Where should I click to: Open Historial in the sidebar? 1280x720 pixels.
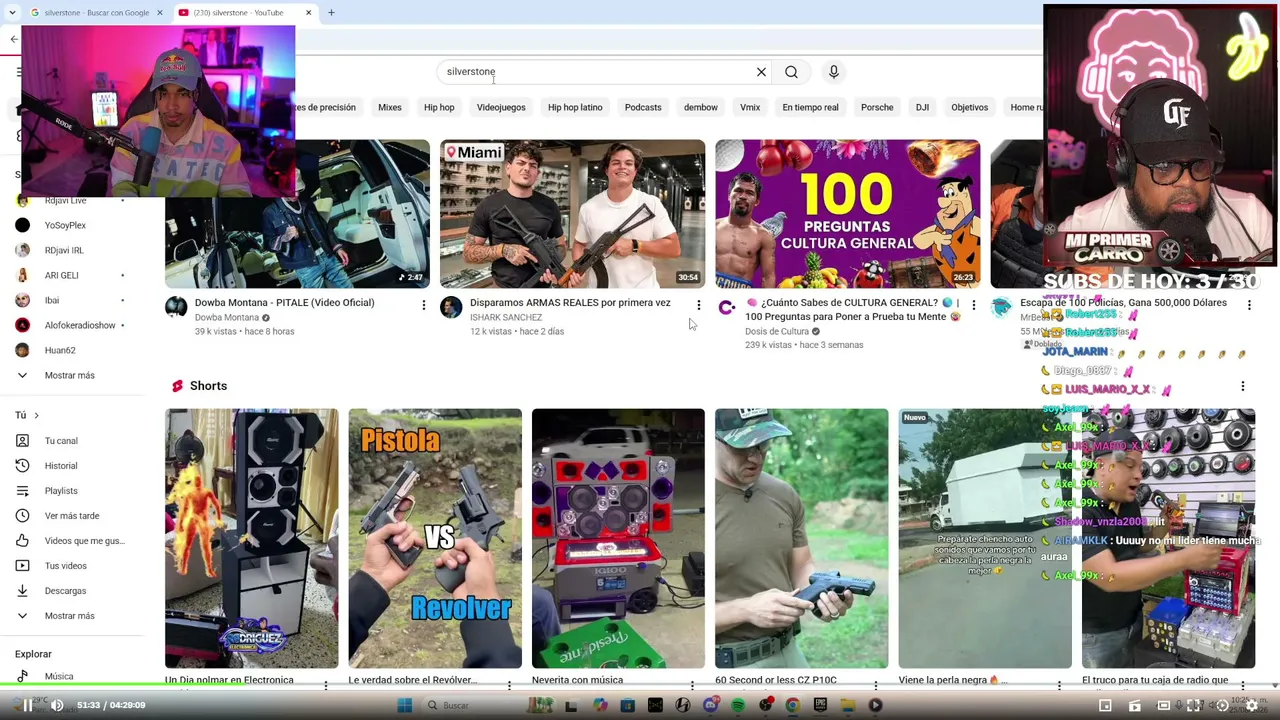tap(61, 466)
